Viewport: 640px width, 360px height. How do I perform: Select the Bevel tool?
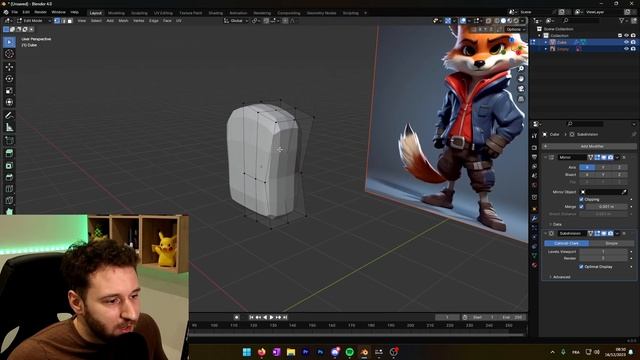[9, 177]
